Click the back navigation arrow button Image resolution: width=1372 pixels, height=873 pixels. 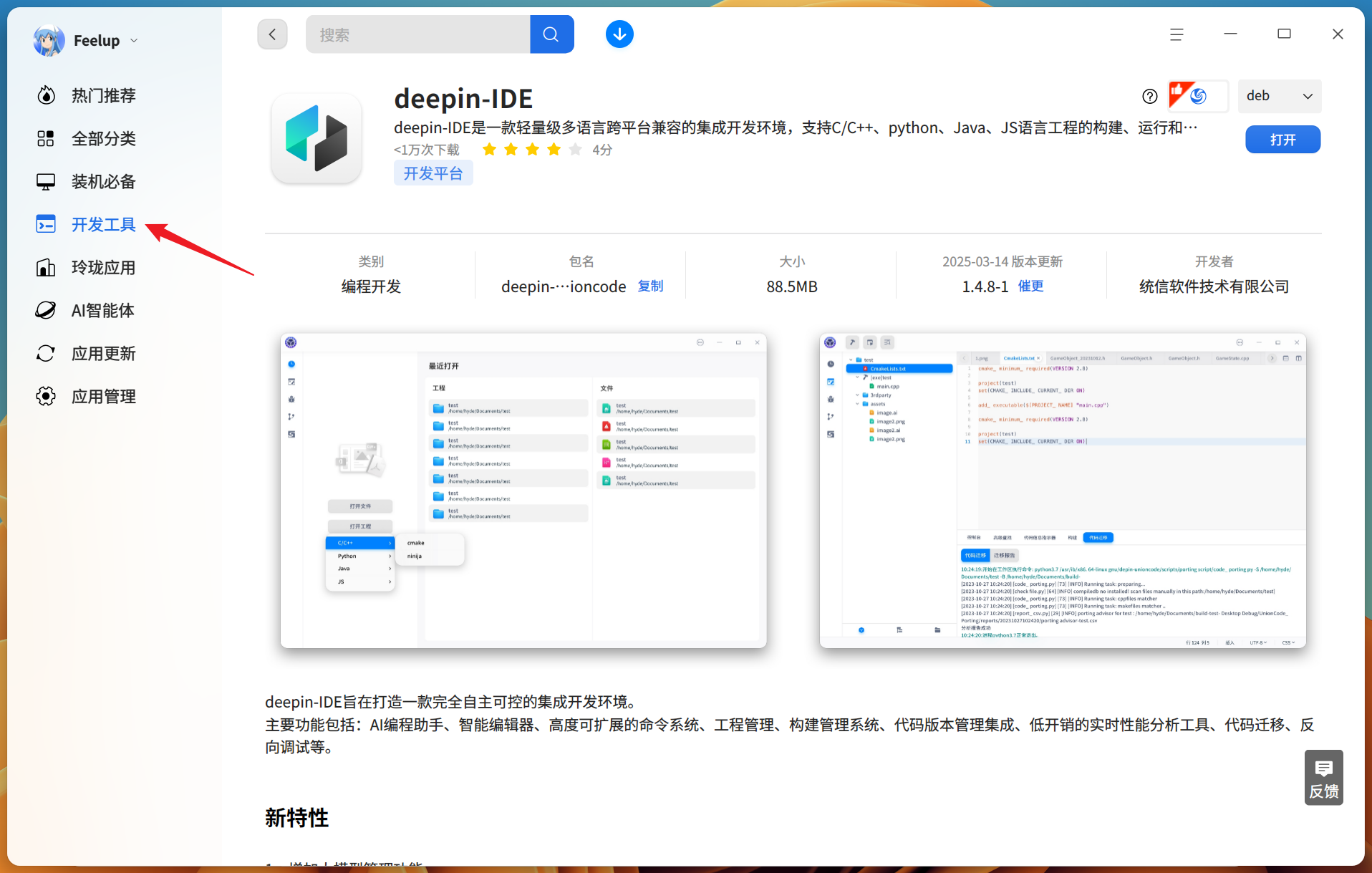(272, 34)
